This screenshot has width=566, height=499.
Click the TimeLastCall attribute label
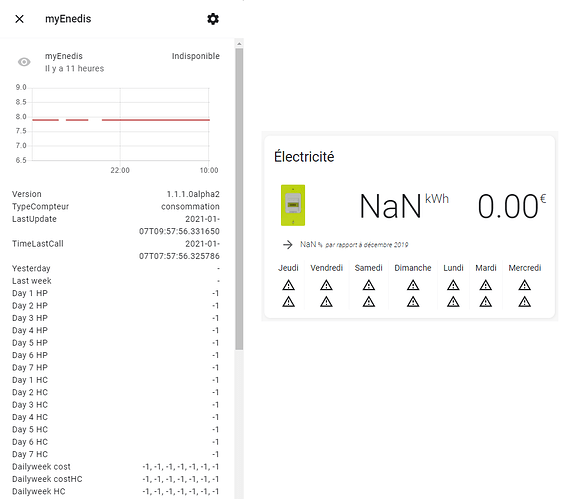coord(38,244)
